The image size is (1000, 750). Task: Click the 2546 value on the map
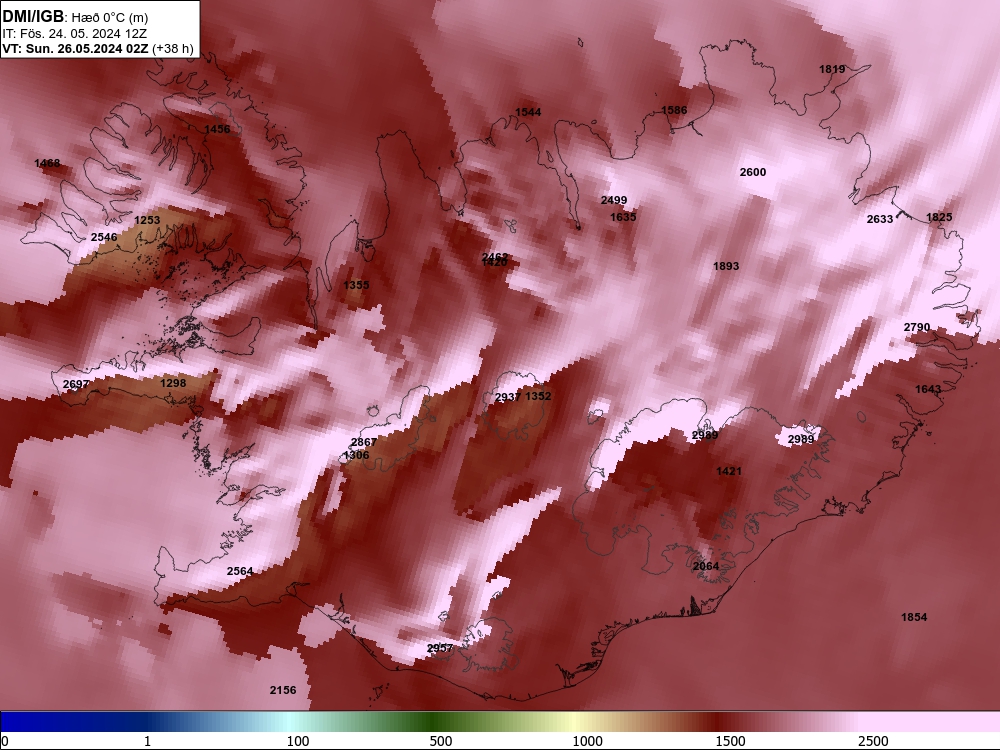click(104, 237)
